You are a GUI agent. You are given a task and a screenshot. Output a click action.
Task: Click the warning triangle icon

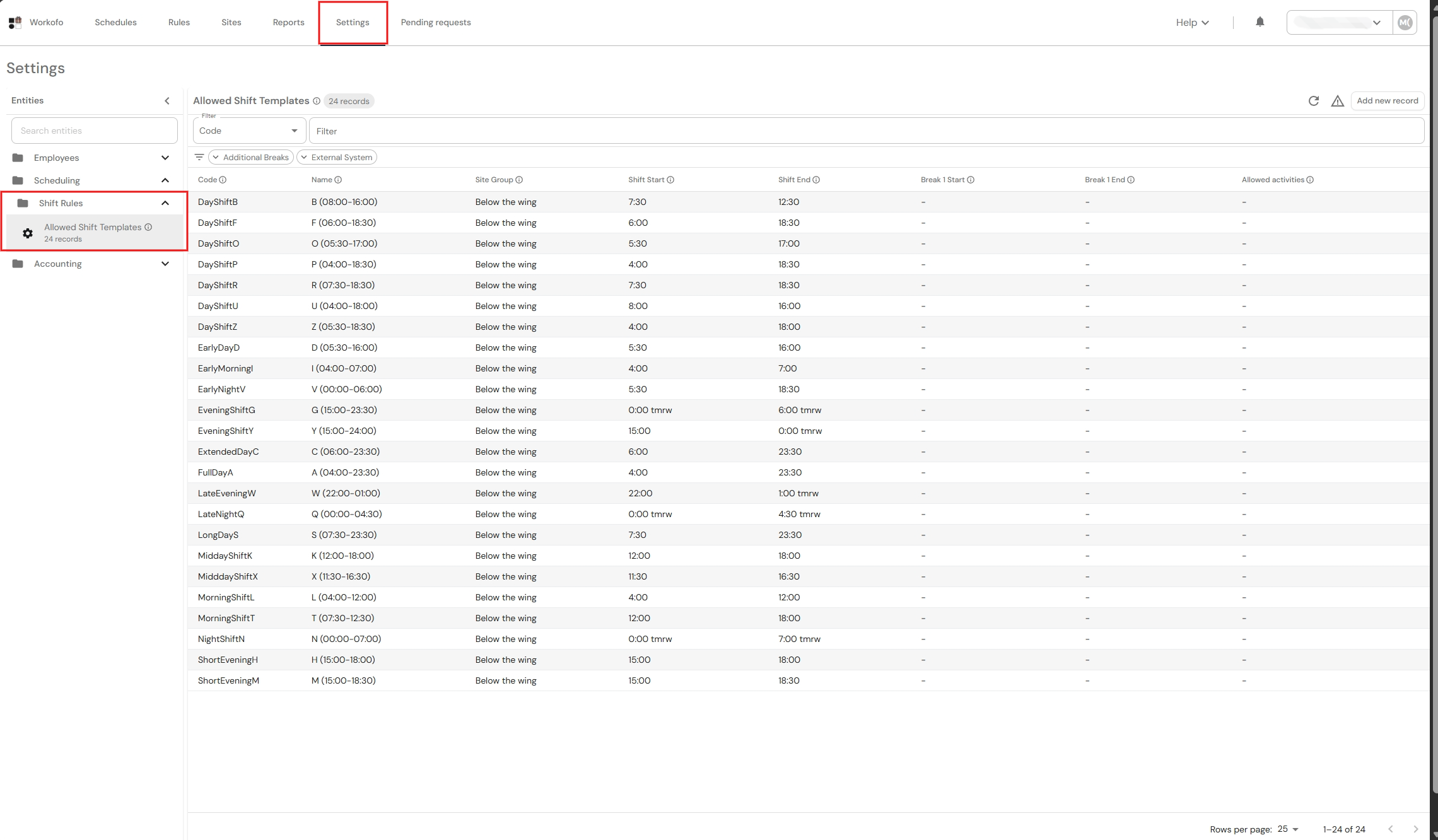tap(1337, 101)
